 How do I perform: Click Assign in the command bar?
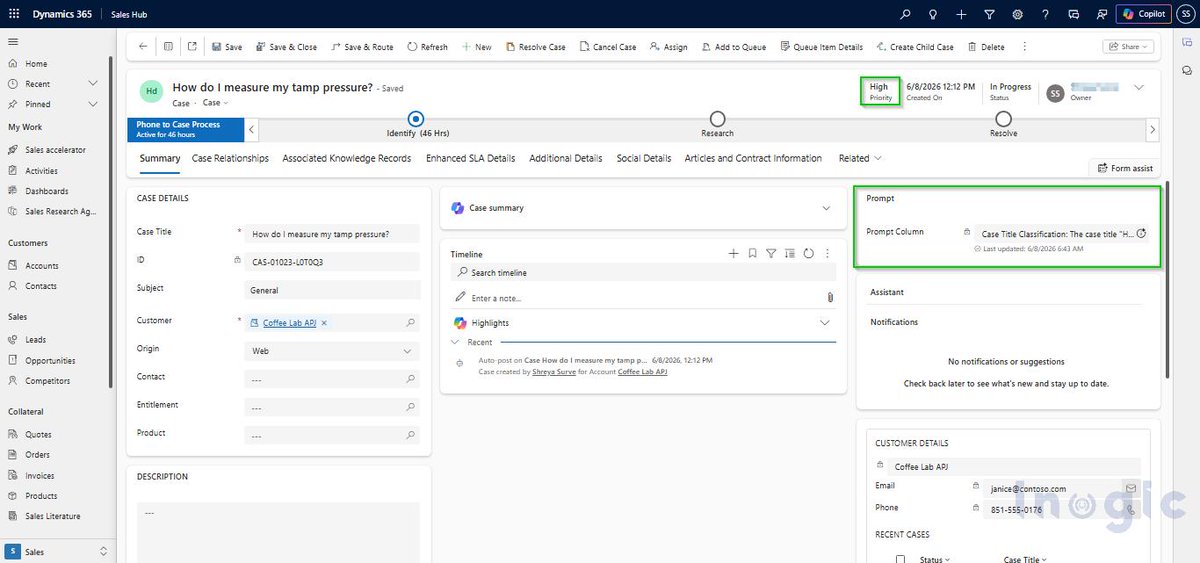coord(669,47)
